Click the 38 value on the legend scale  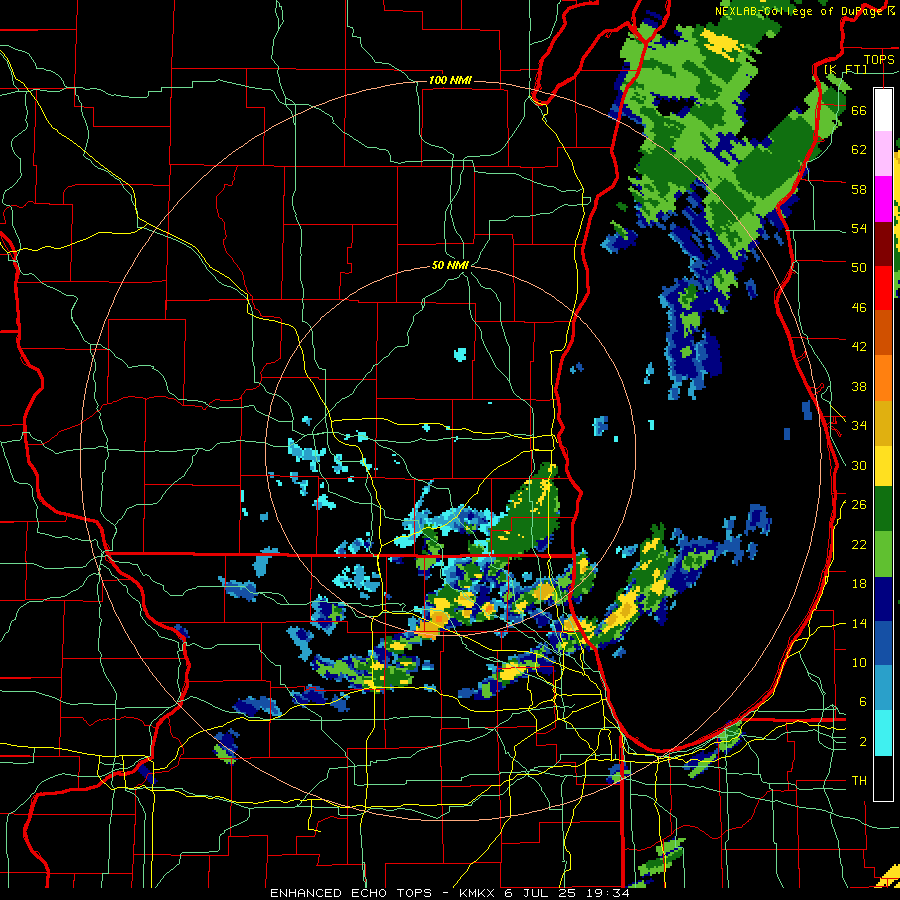[x=859, y=386]
